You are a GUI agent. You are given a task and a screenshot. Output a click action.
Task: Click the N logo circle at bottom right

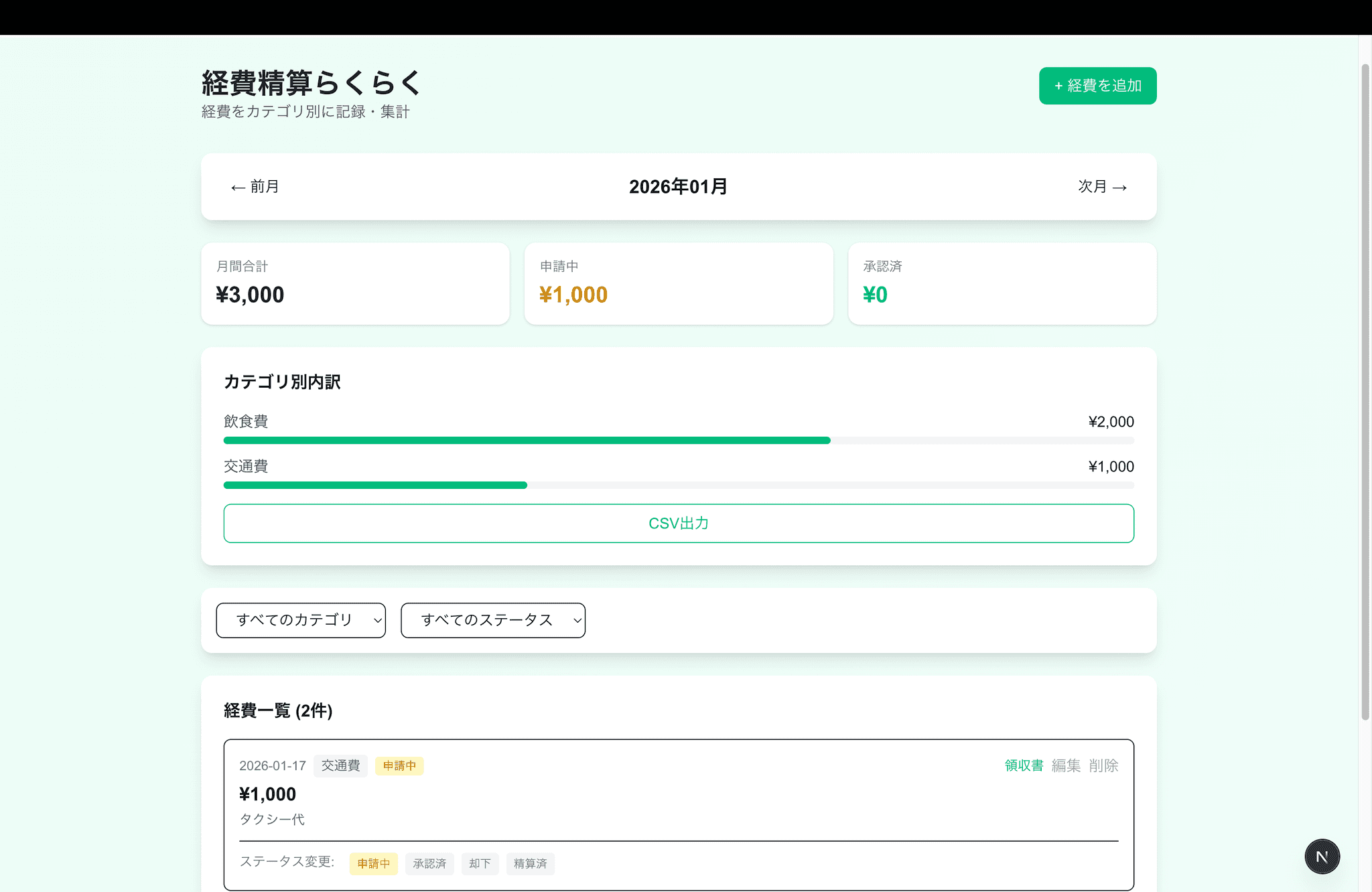click(1322, 856)
